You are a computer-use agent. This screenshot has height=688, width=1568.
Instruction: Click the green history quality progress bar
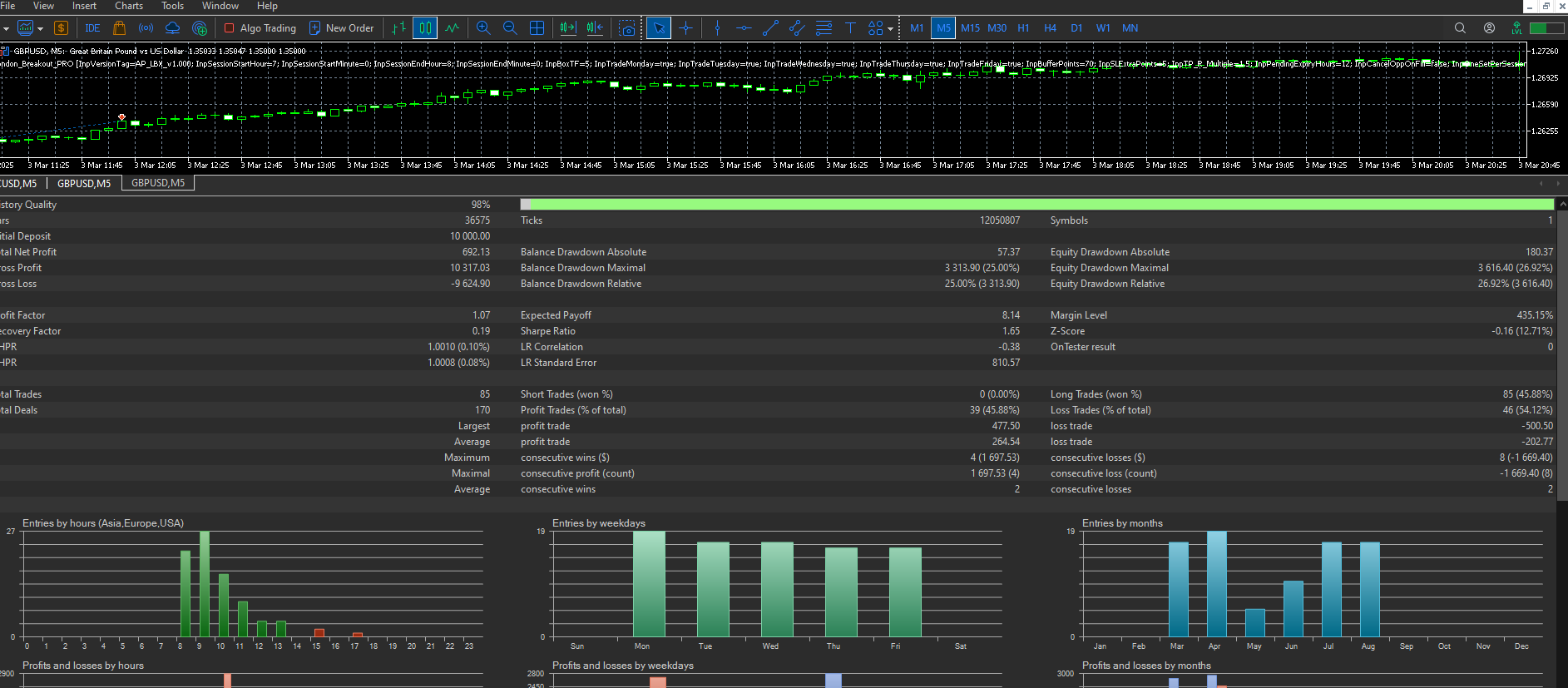[x=1040, y=204]
